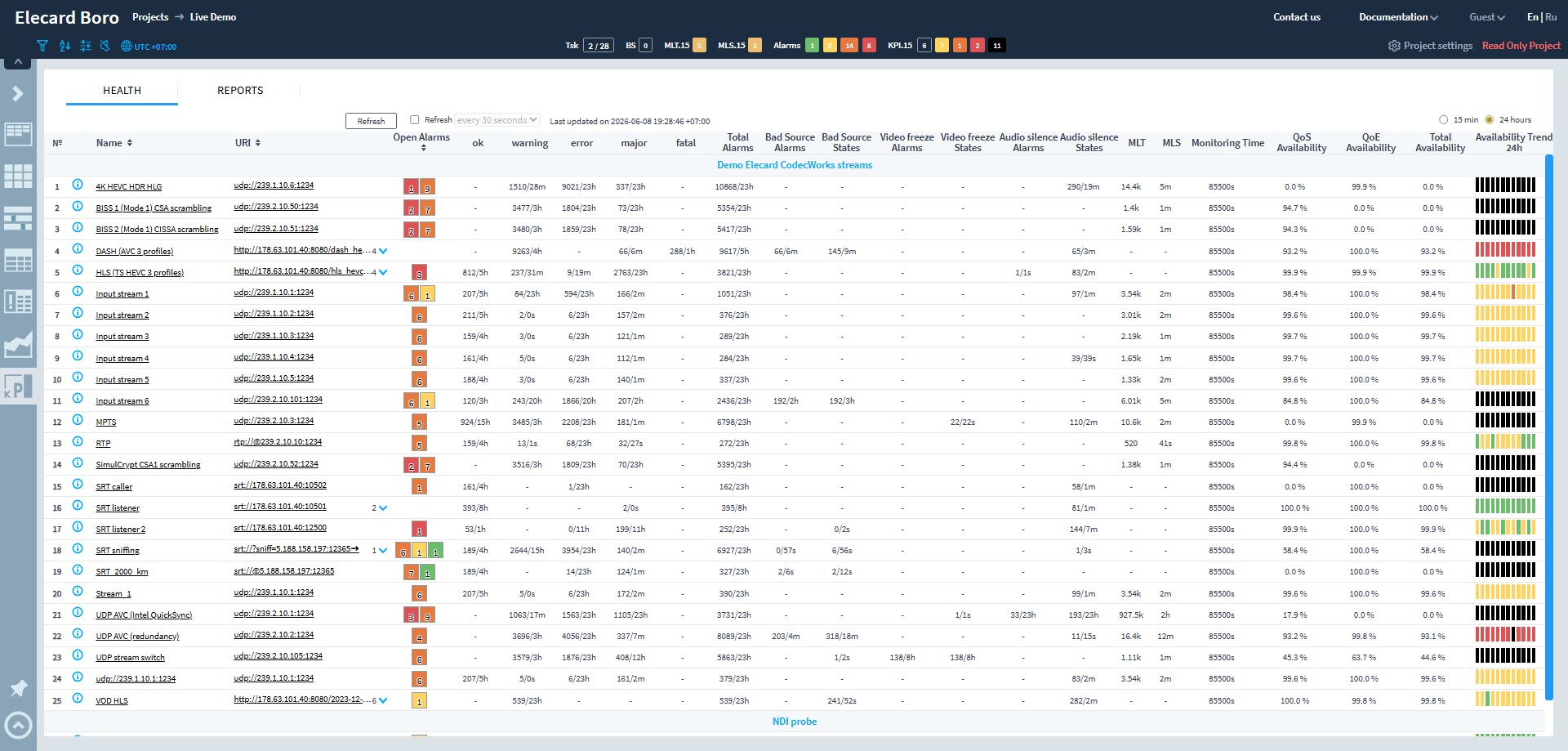Open the third sidebar layout icon with bars
Image resolution: width=1568 pixels, height=751 pixels.
point(18,218)
